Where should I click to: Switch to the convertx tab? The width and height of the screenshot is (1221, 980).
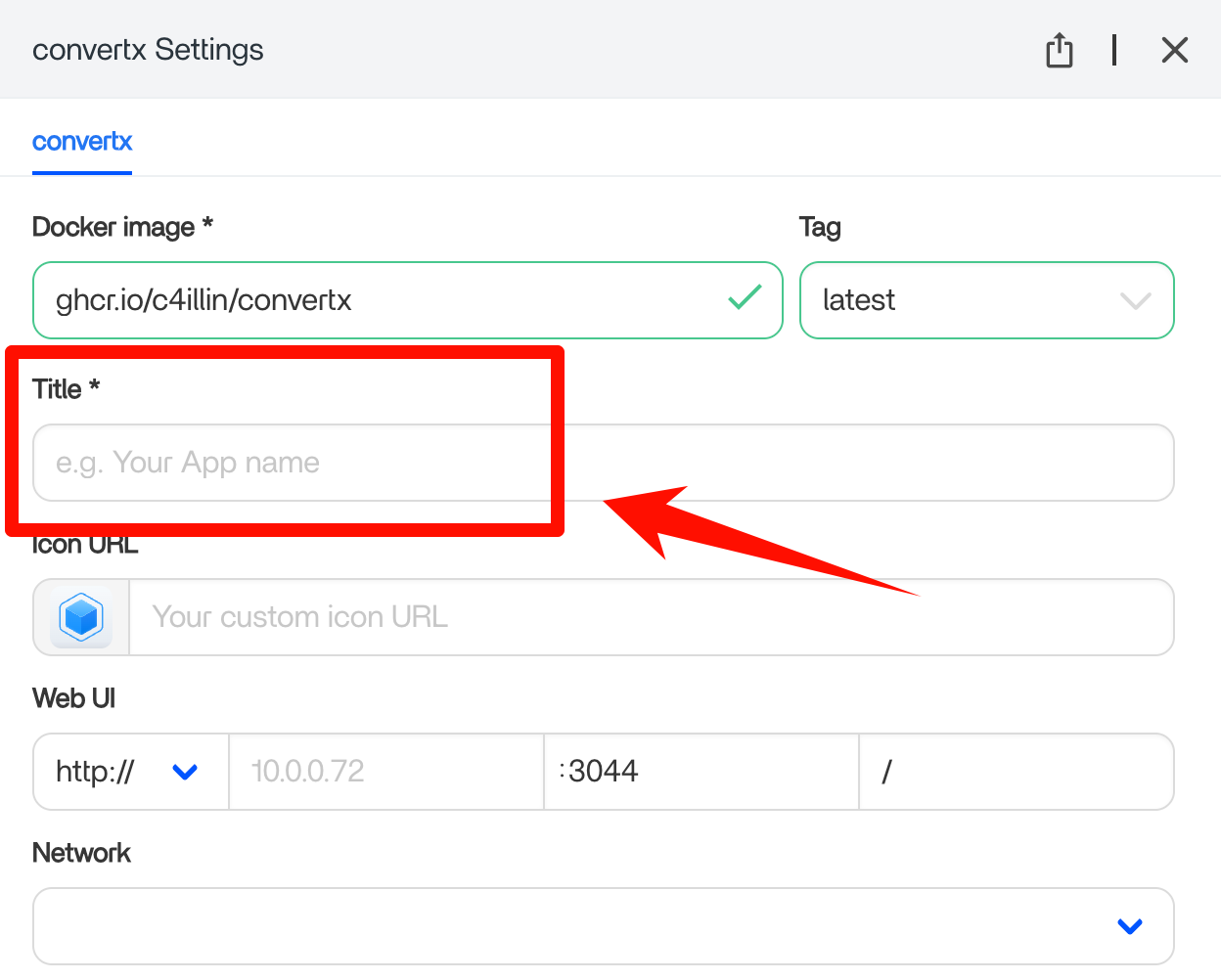click(82, 142)
